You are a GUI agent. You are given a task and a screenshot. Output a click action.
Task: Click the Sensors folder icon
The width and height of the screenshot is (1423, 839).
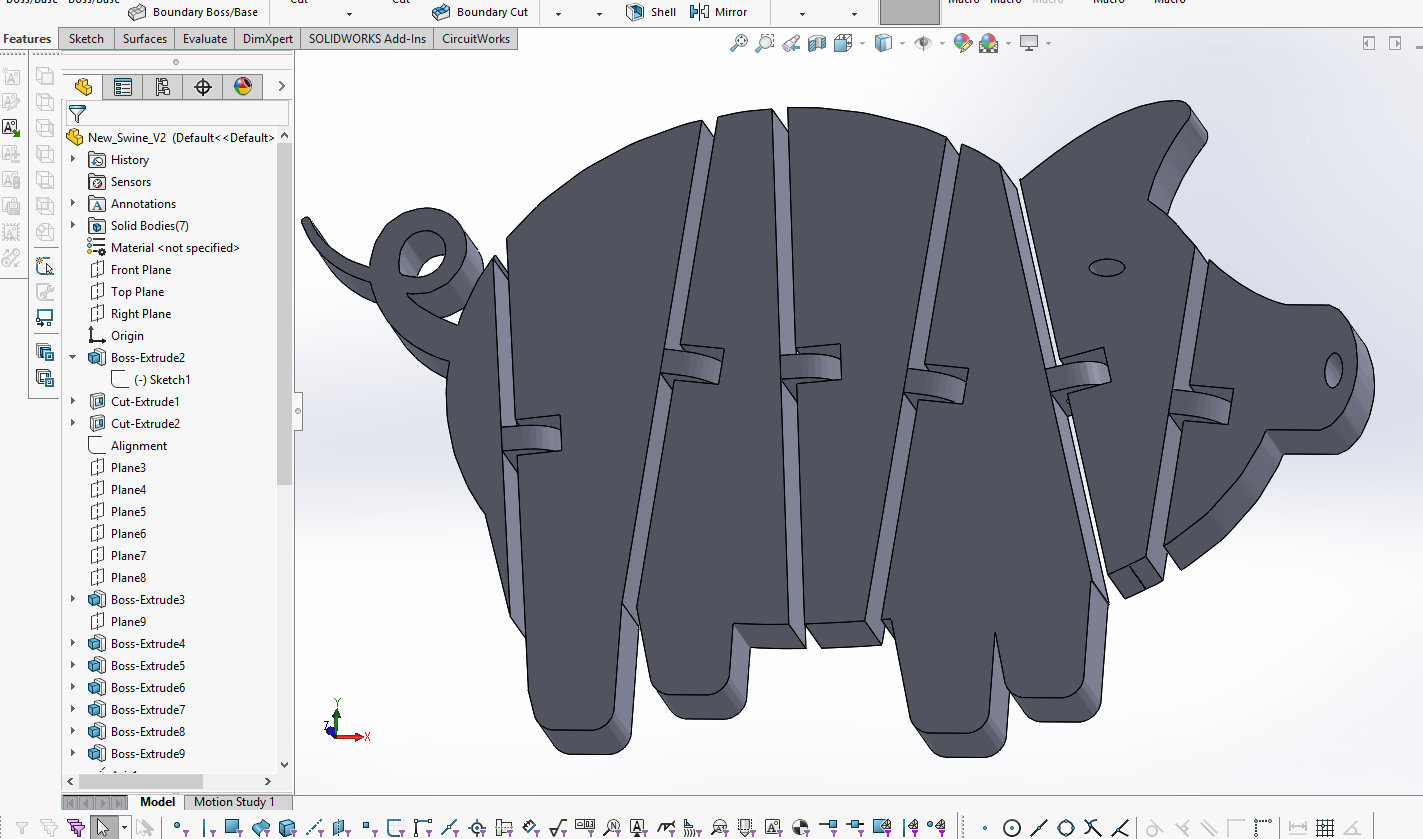97,182
